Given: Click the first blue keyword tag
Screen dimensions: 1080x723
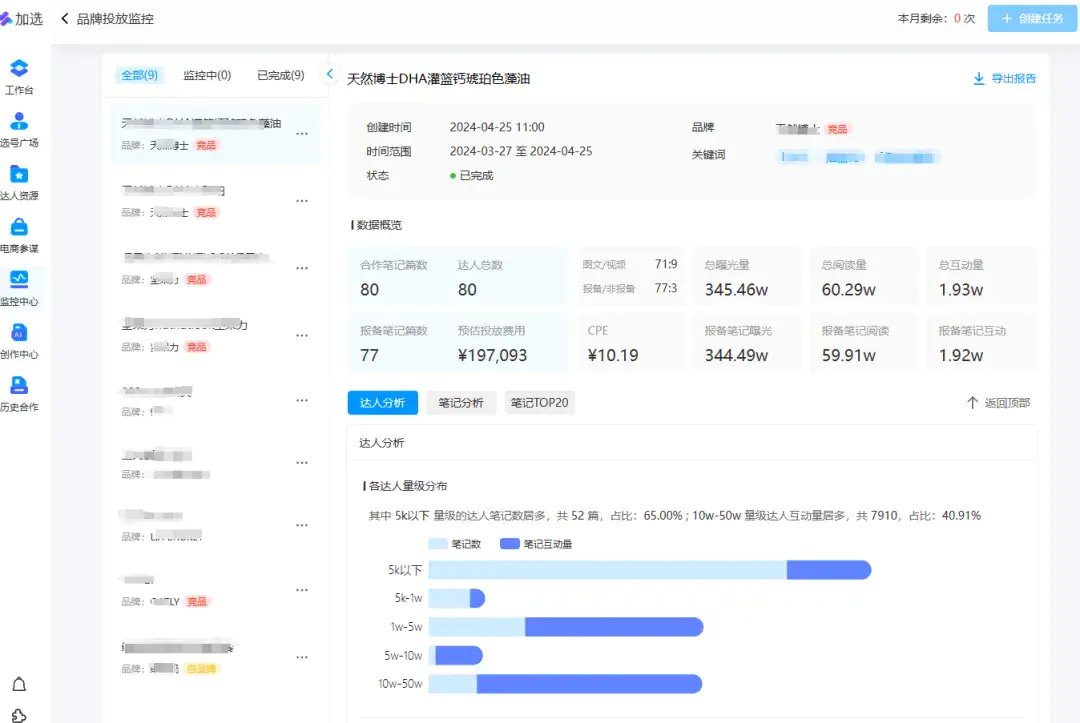Looking at the screenshot, I should click(794, 157).
